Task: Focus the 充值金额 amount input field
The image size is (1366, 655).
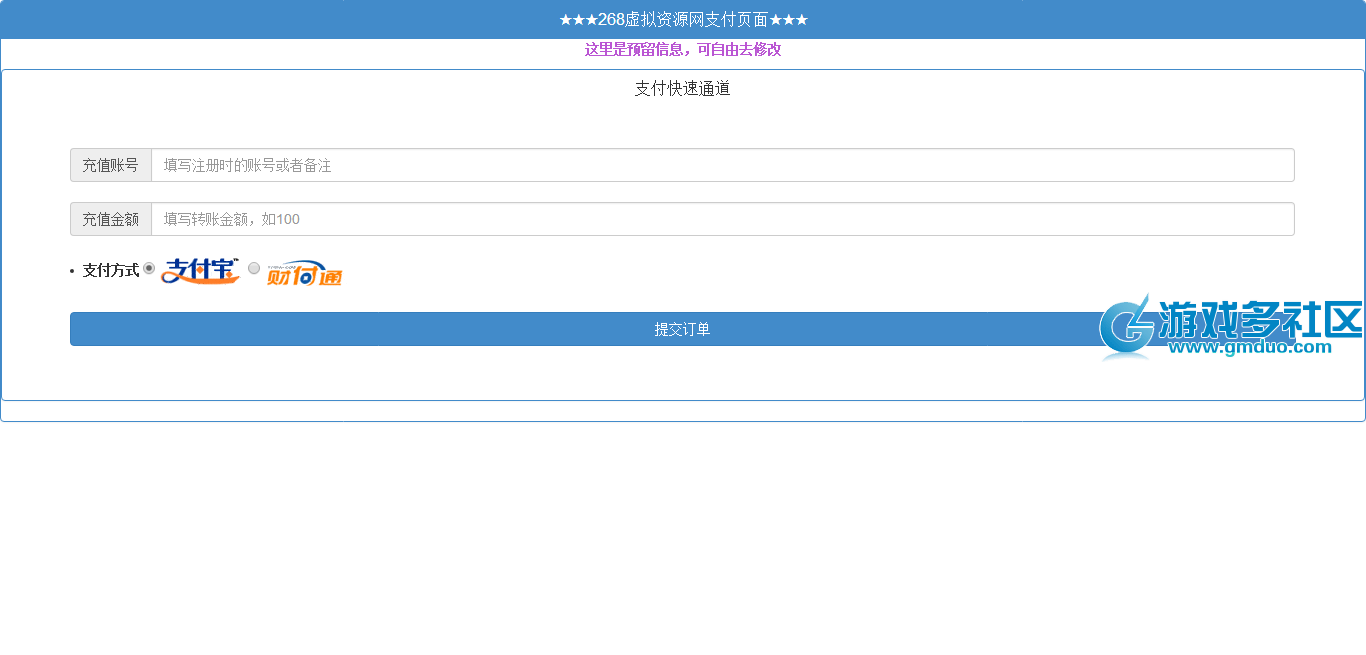Action: pos(723,219)
